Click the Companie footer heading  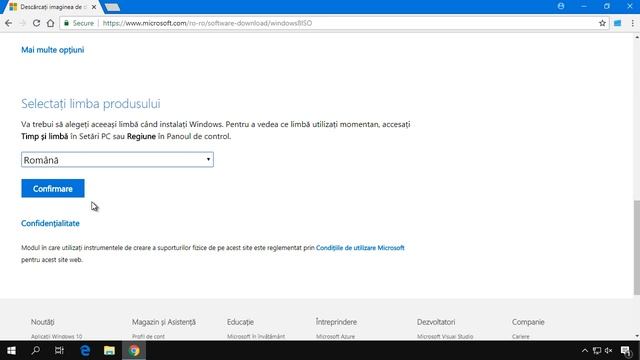[528, 322]
